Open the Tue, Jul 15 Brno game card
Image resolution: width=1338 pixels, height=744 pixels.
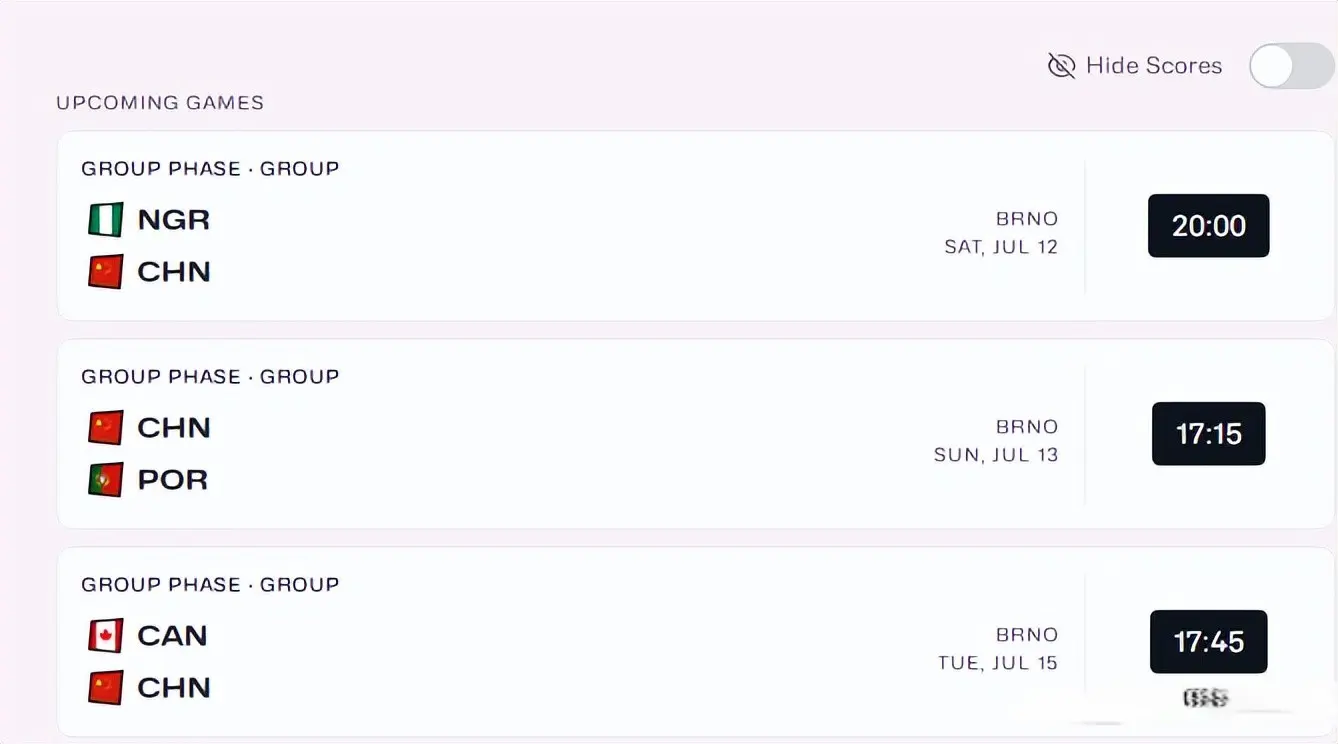click(x=695, y=642)
